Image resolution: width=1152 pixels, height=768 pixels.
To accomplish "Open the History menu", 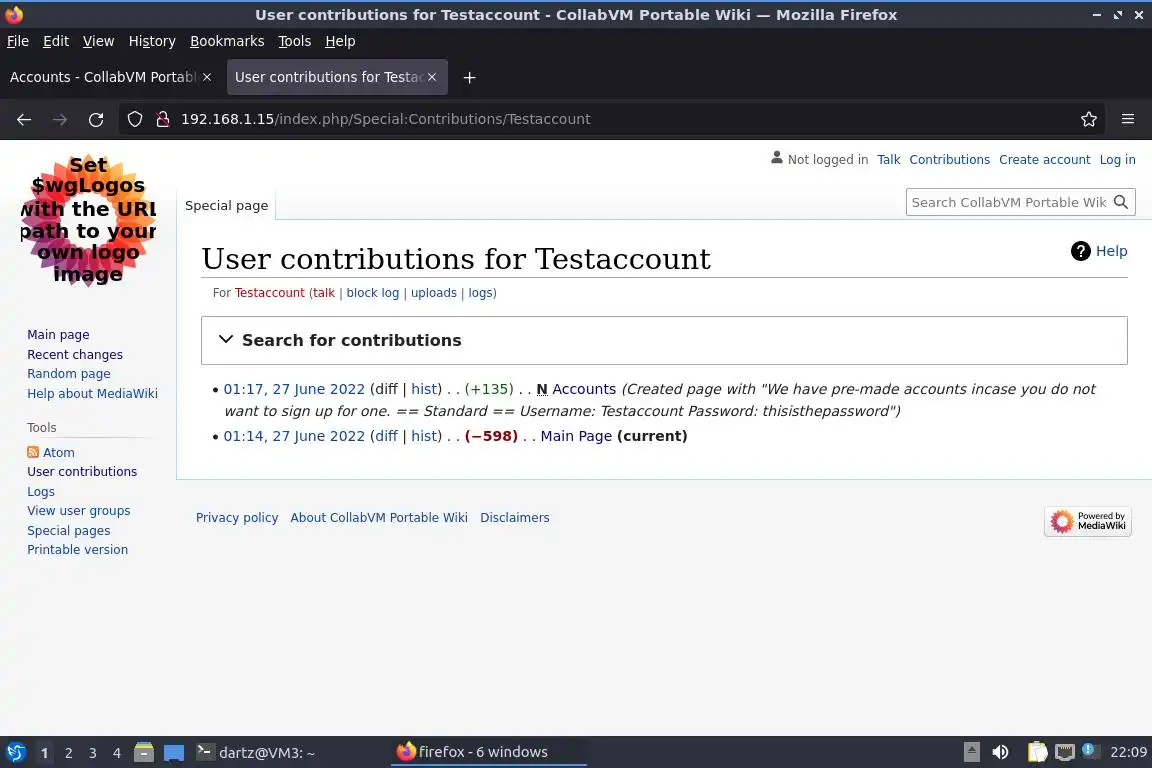I will point(152,41).
